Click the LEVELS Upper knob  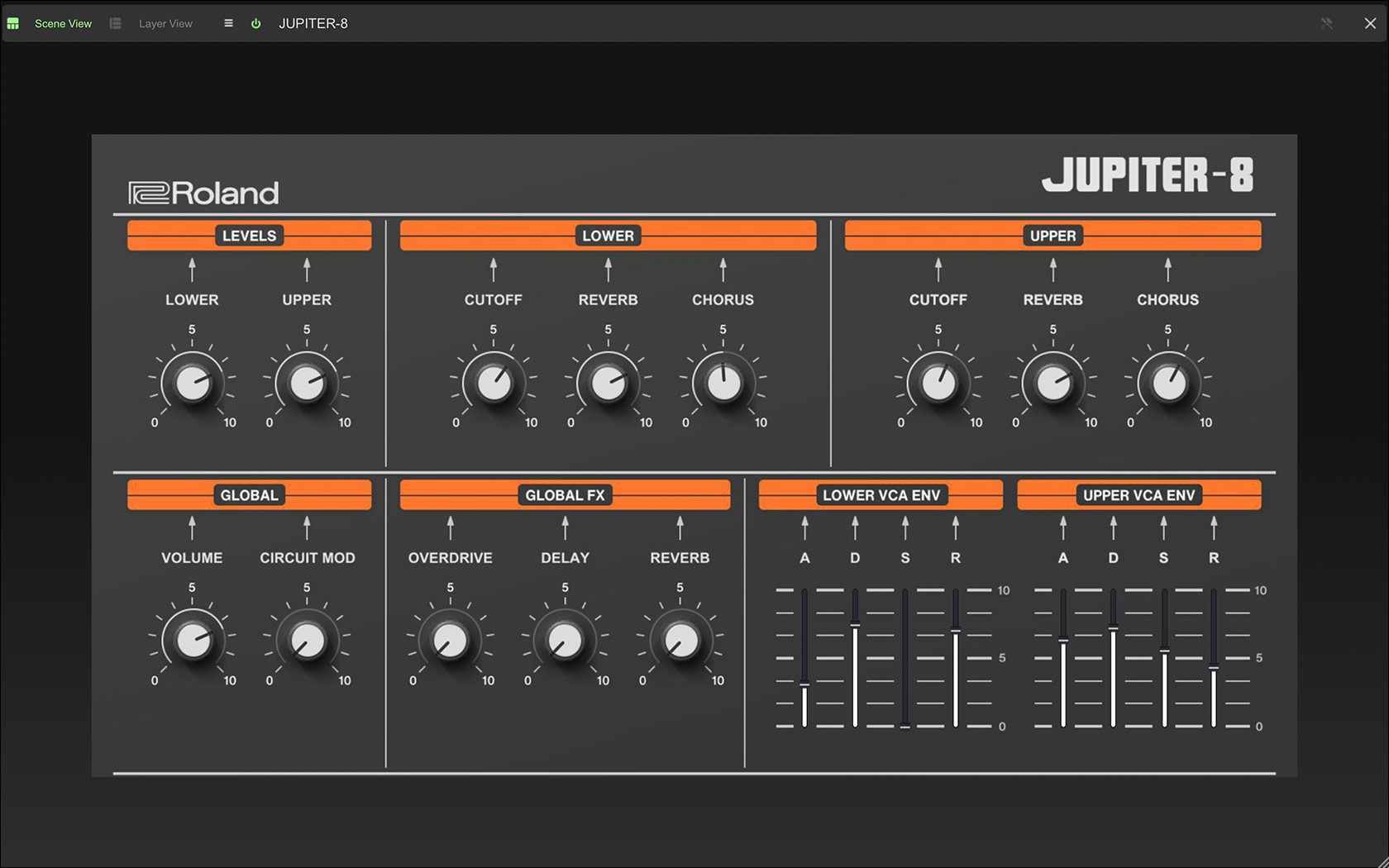tap(307, 383)
